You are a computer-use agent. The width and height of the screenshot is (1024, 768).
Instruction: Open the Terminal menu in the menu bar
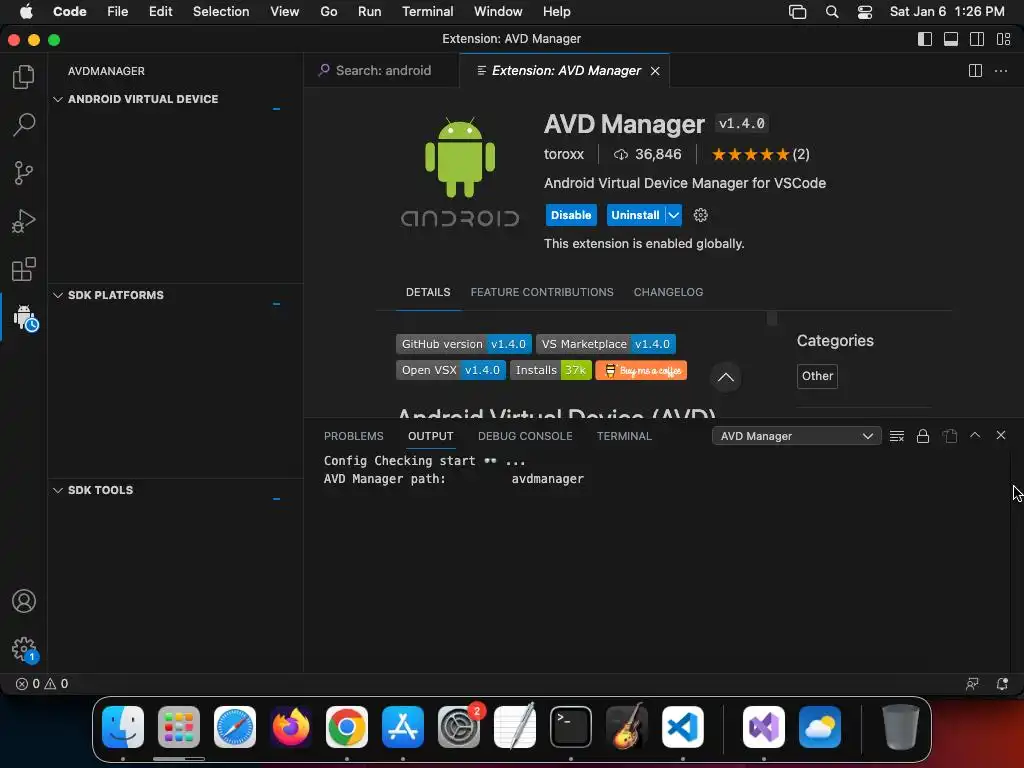coord(427,12)
